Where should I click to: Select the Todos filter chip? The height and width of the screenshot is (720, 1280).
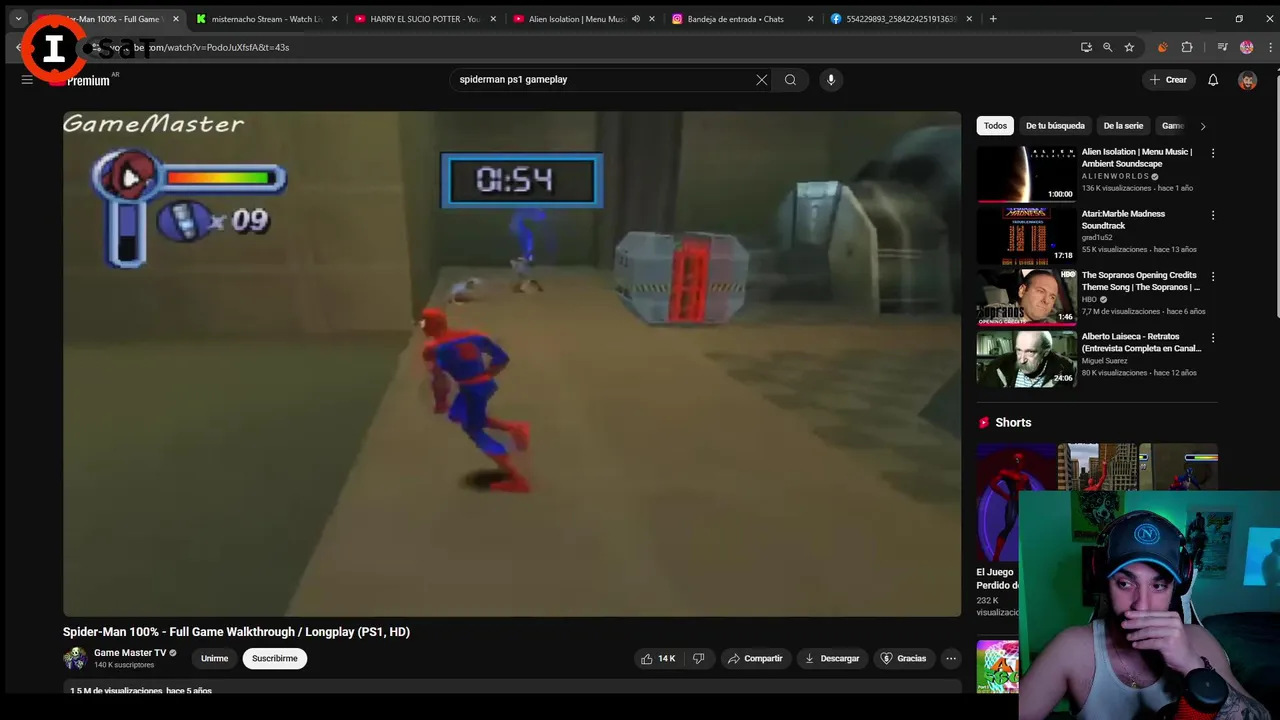click(x=995, y=126)
